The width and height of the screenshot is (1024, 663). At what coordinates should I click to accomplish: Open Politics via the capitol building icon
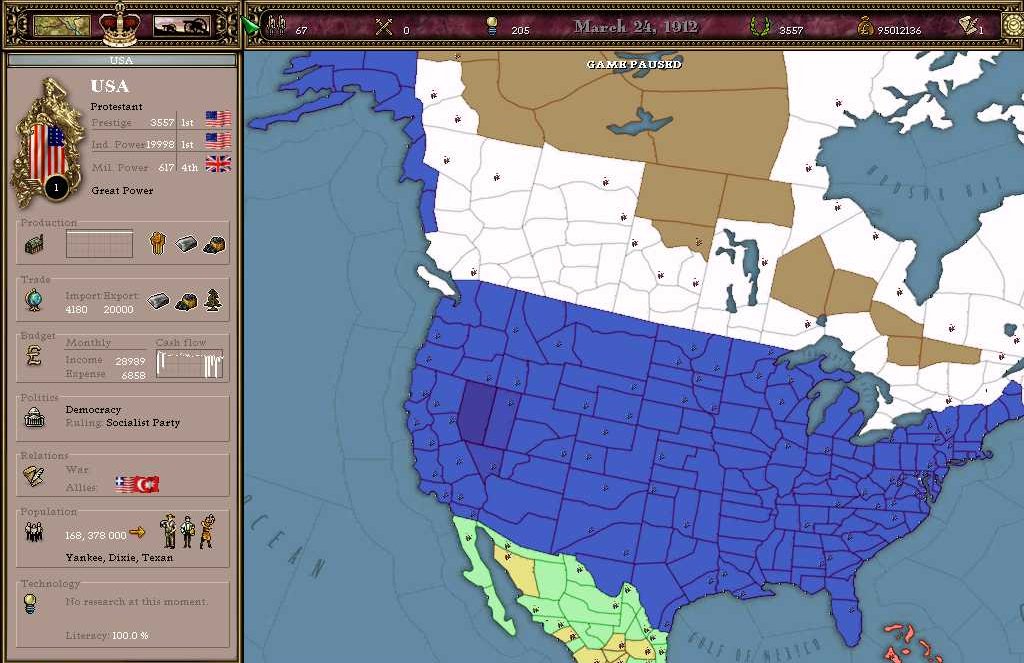(35, 417)
